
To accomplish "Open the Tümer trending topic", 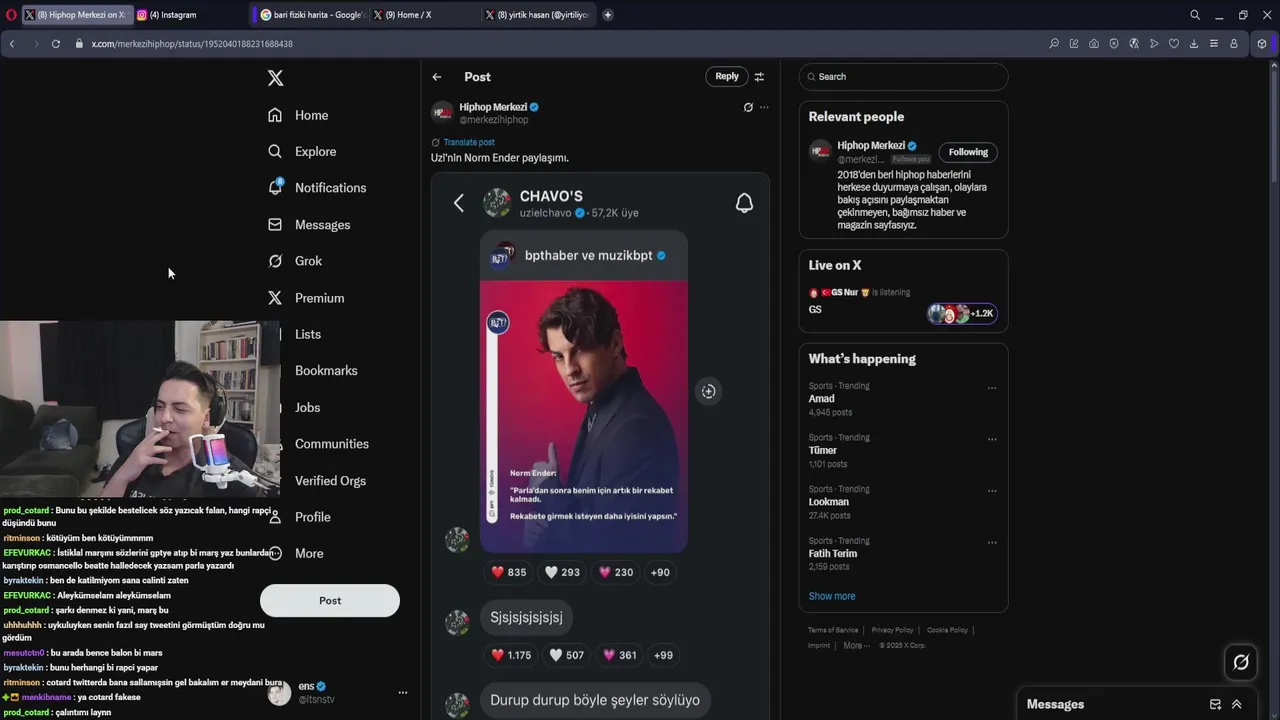I will click(823, 451).
